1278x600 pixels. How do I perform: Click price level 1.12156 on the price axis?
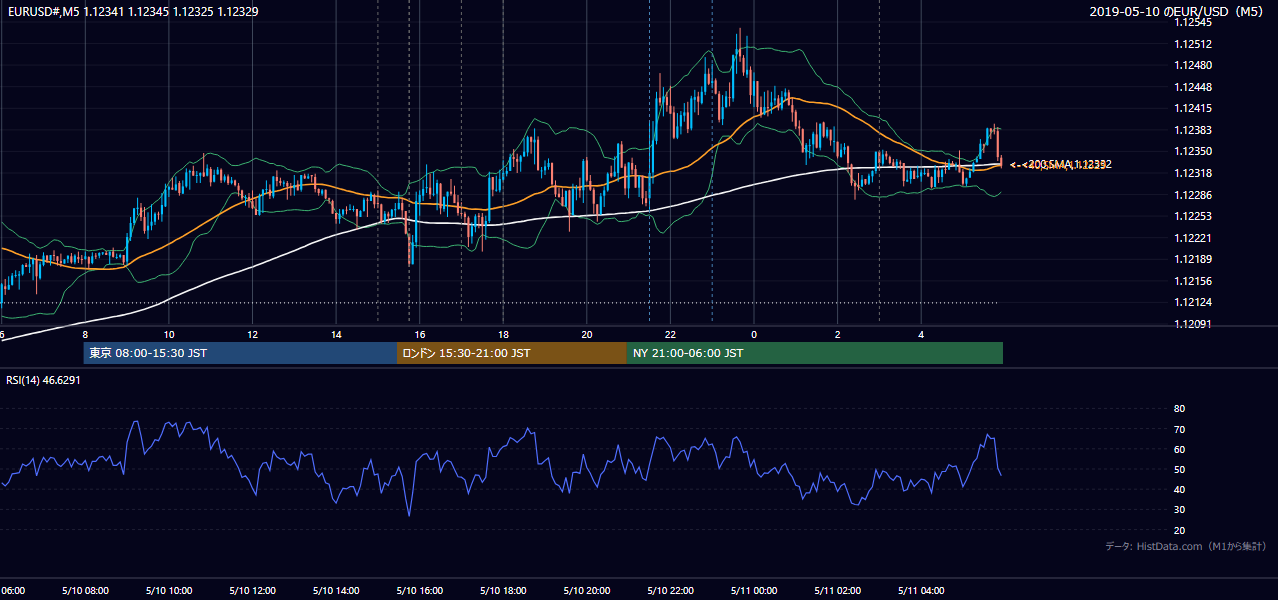[1192, 281]
